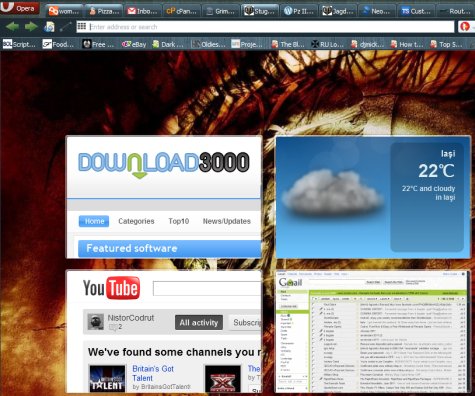Open the Download3000 Speed Dial thumbnail
This screenshot has height=396, width=475.
164,197
